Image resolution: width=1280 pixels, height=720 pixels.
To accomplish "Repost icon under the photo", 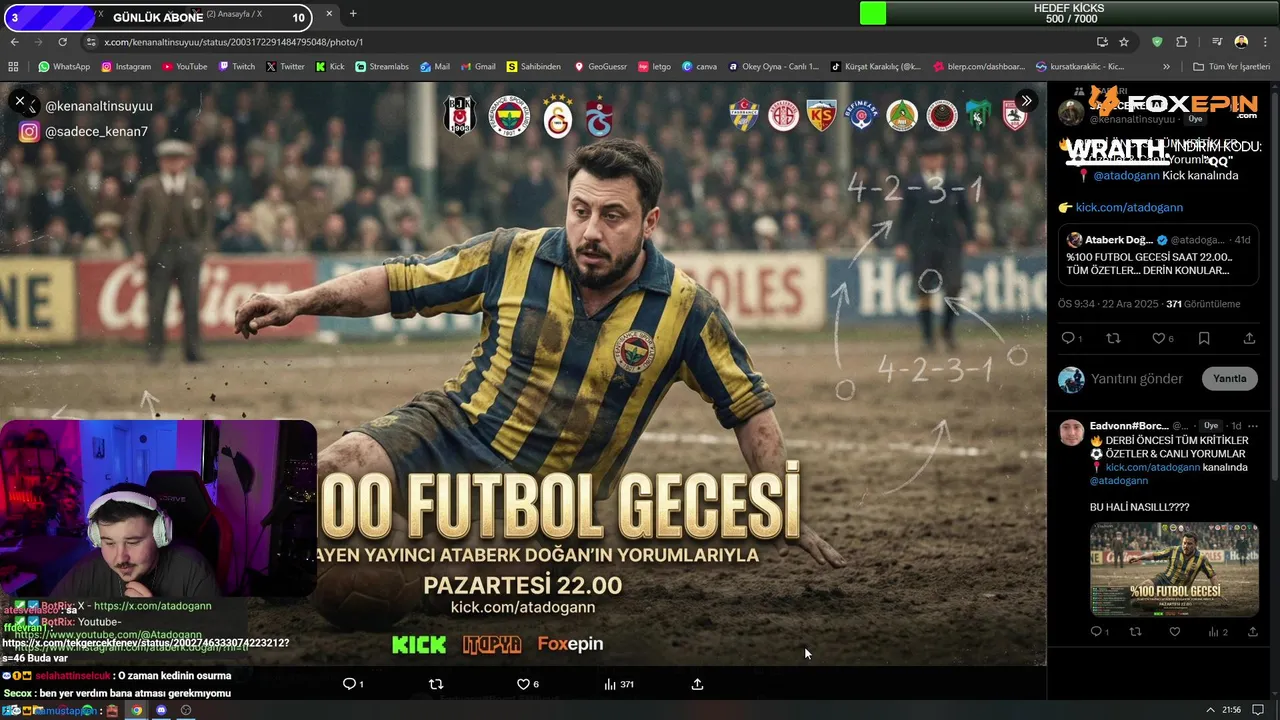I will (436, 684).
